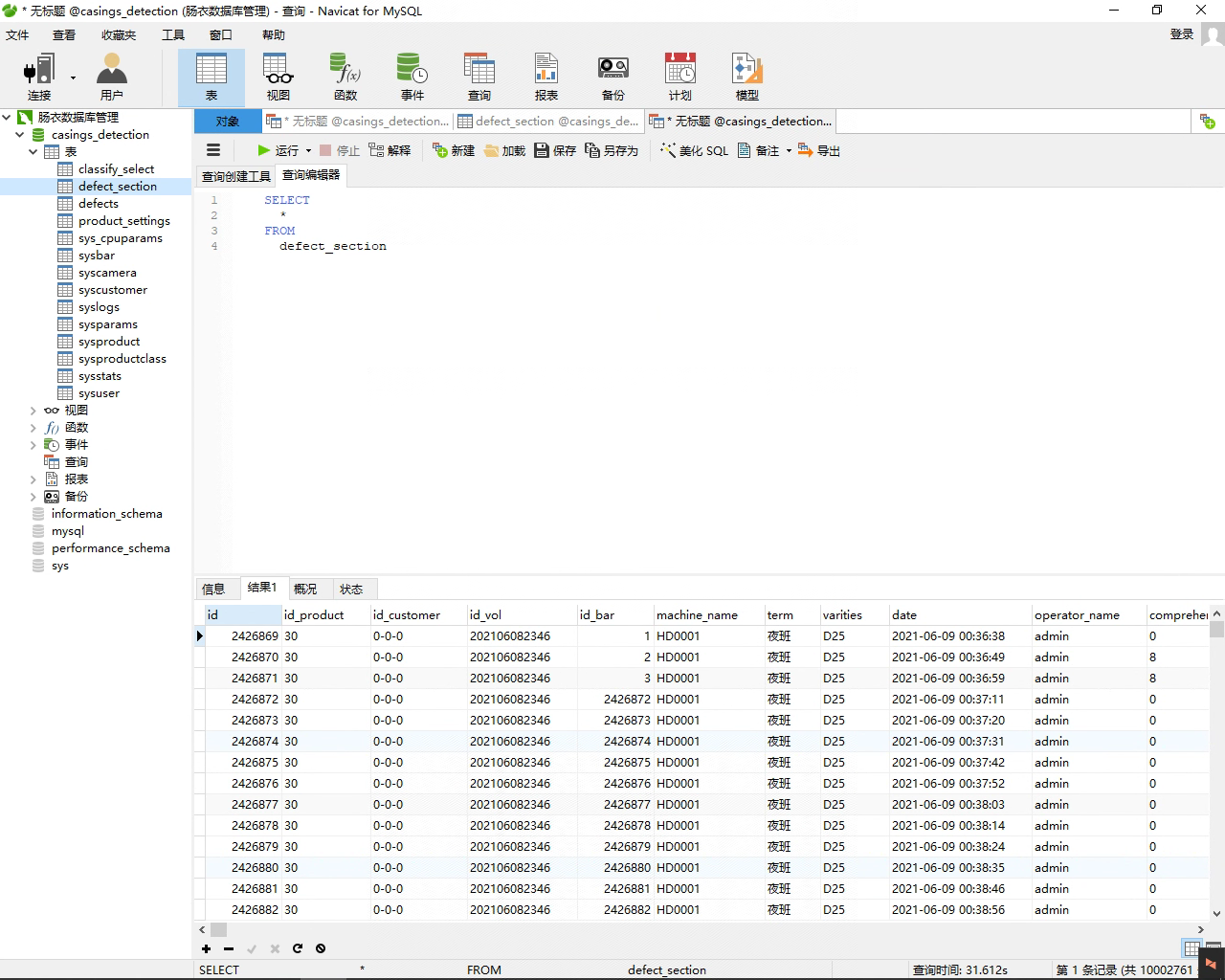Run the query with 运行 button

[x=278, y=150]
